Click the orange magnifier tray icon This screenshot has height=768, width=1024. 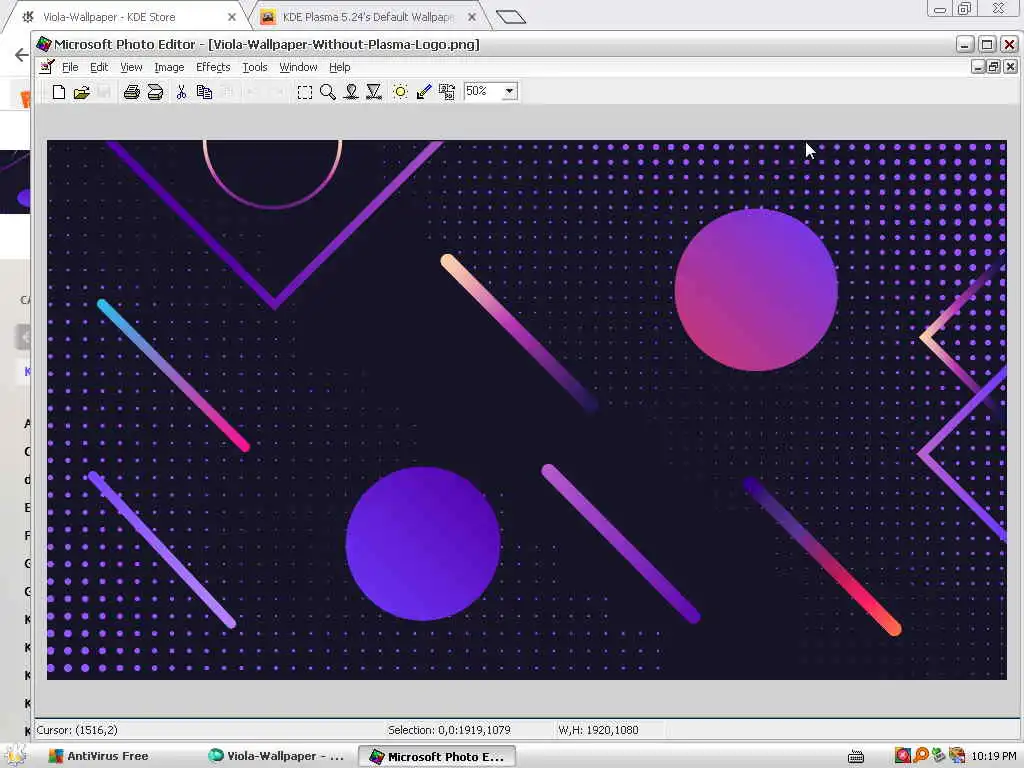(x=921, y=756)
